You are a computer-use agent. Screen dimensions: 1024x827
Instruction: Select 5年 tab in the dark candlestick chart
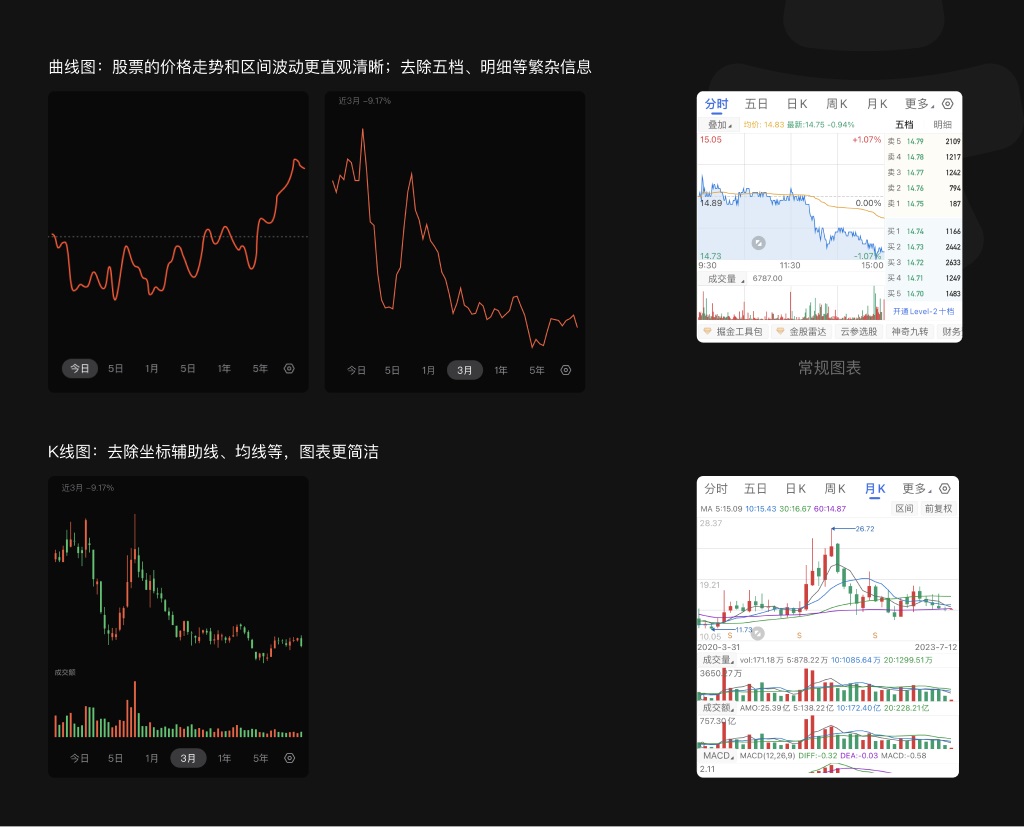pos(261,758)
